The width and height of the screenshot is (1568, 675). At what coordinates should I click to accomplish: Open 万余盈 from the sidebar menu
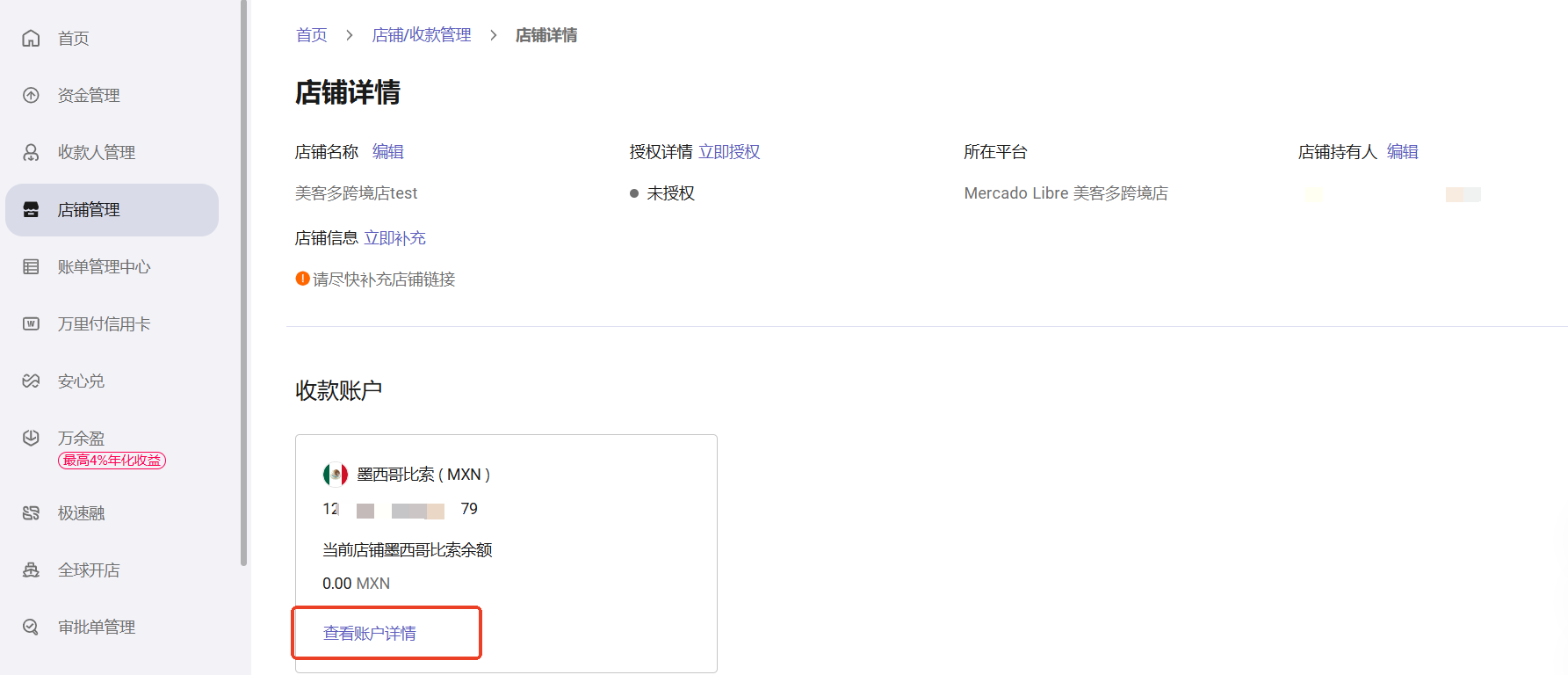81,438
